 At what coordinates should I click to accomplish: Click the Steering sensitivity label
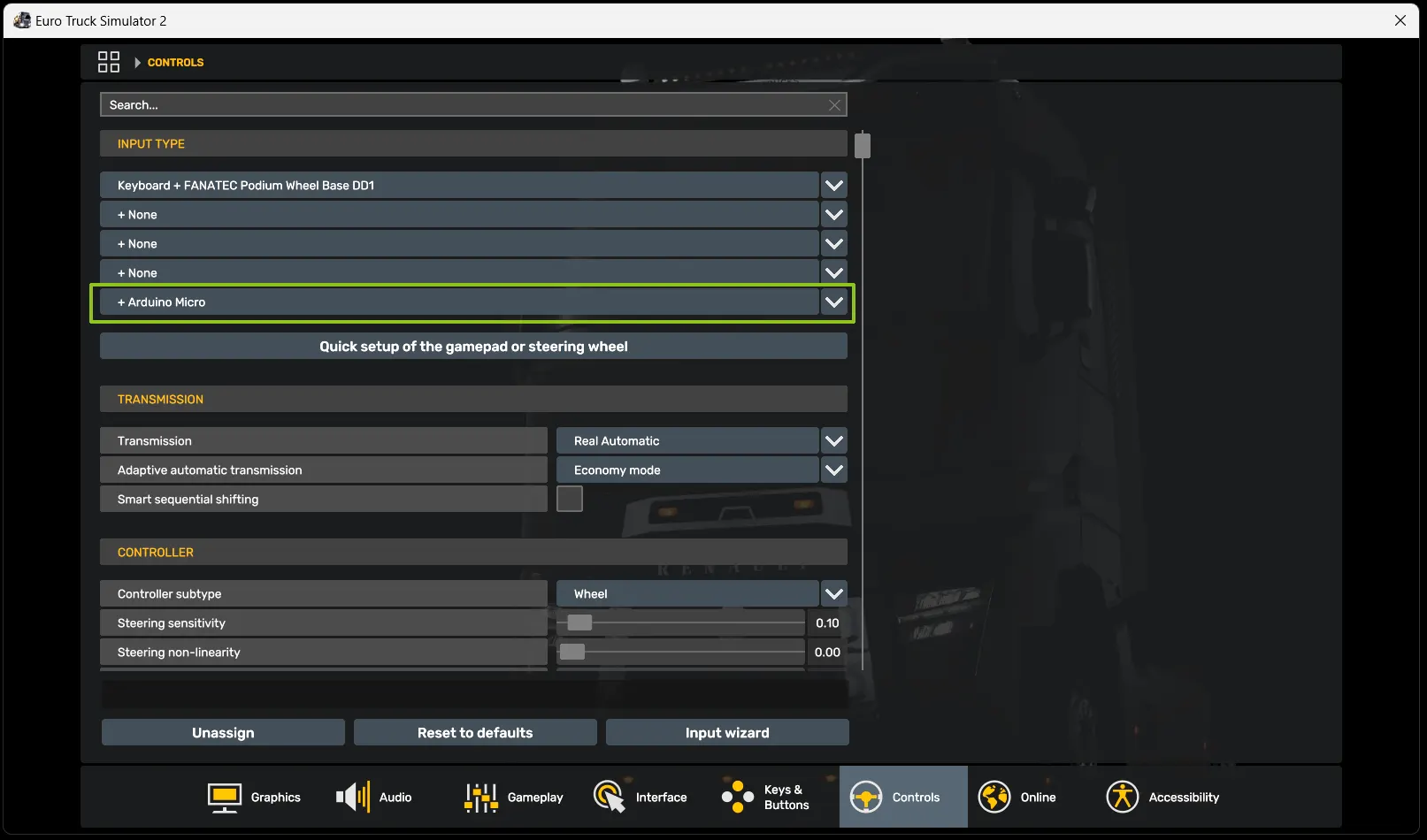(324, 623)
